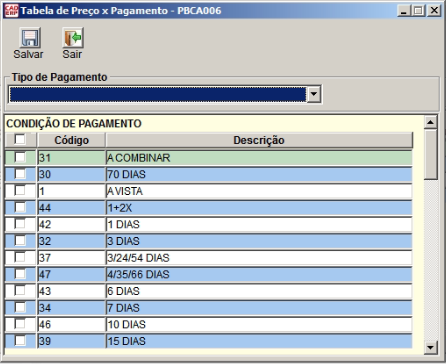This screenshot has height=364, width=446.
Task: Check the box for row 39 15 DIAS
Action: point(20,341)
